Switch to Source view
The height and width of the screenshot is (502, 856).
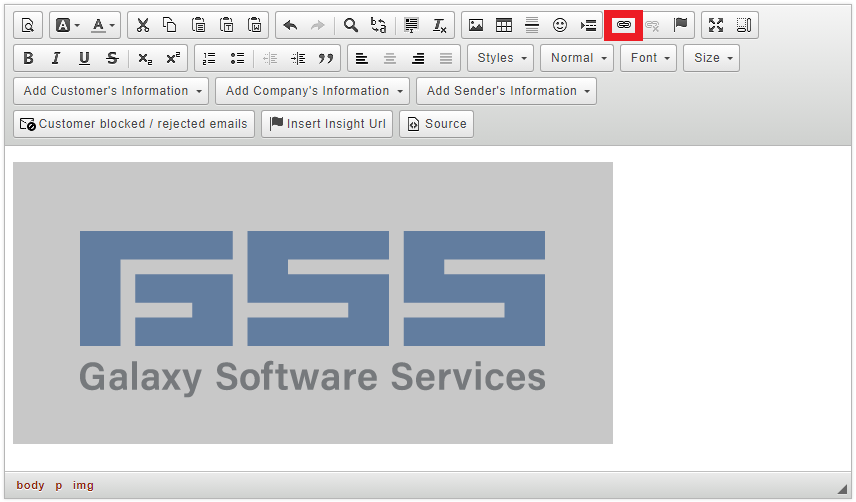coord(436,124)
